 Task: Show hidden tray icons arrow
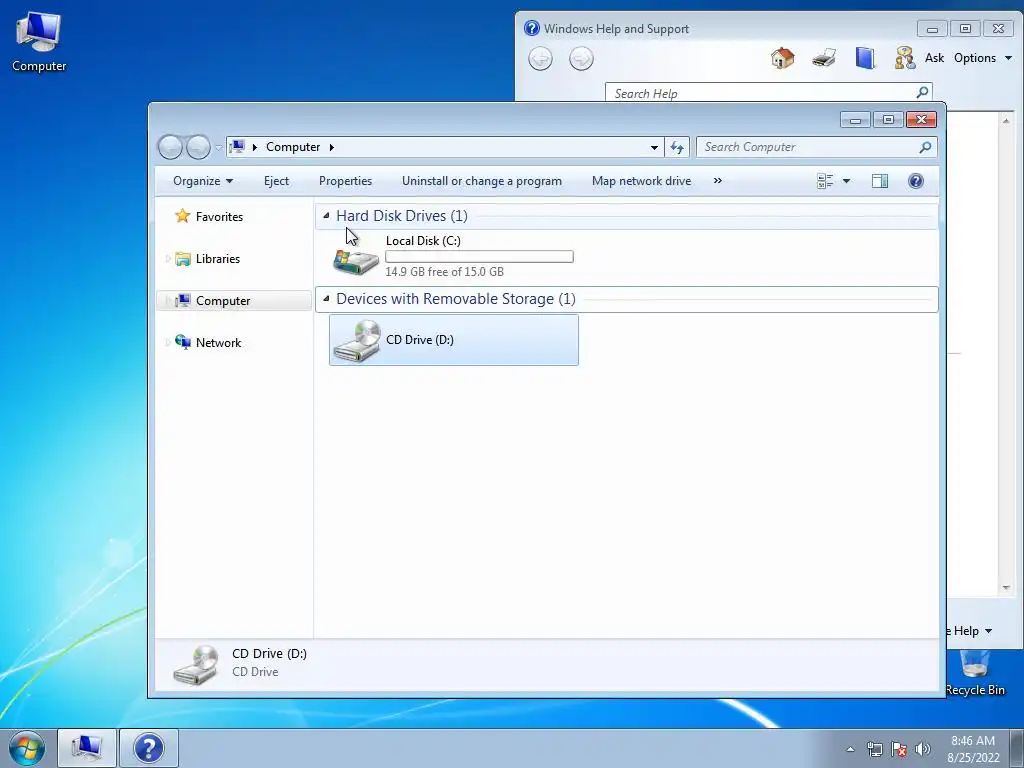click(850, 749)
